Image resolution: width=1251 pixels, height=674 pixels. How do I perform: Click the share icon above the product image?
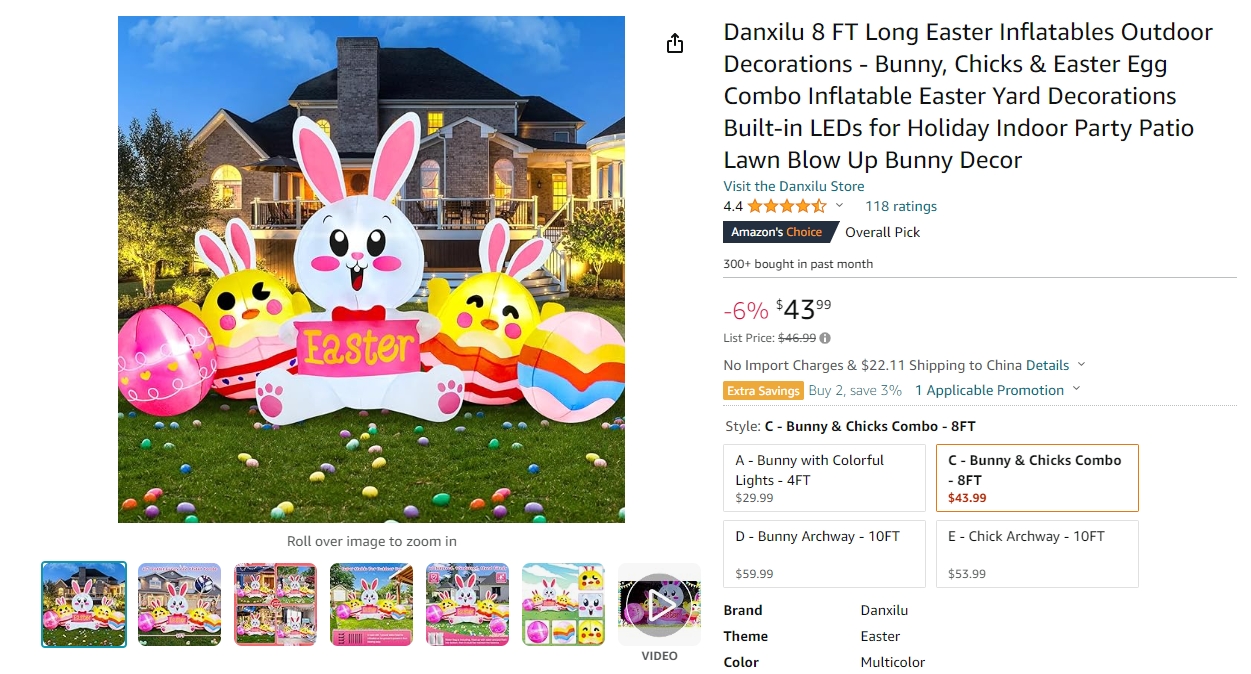click(675, 43)
